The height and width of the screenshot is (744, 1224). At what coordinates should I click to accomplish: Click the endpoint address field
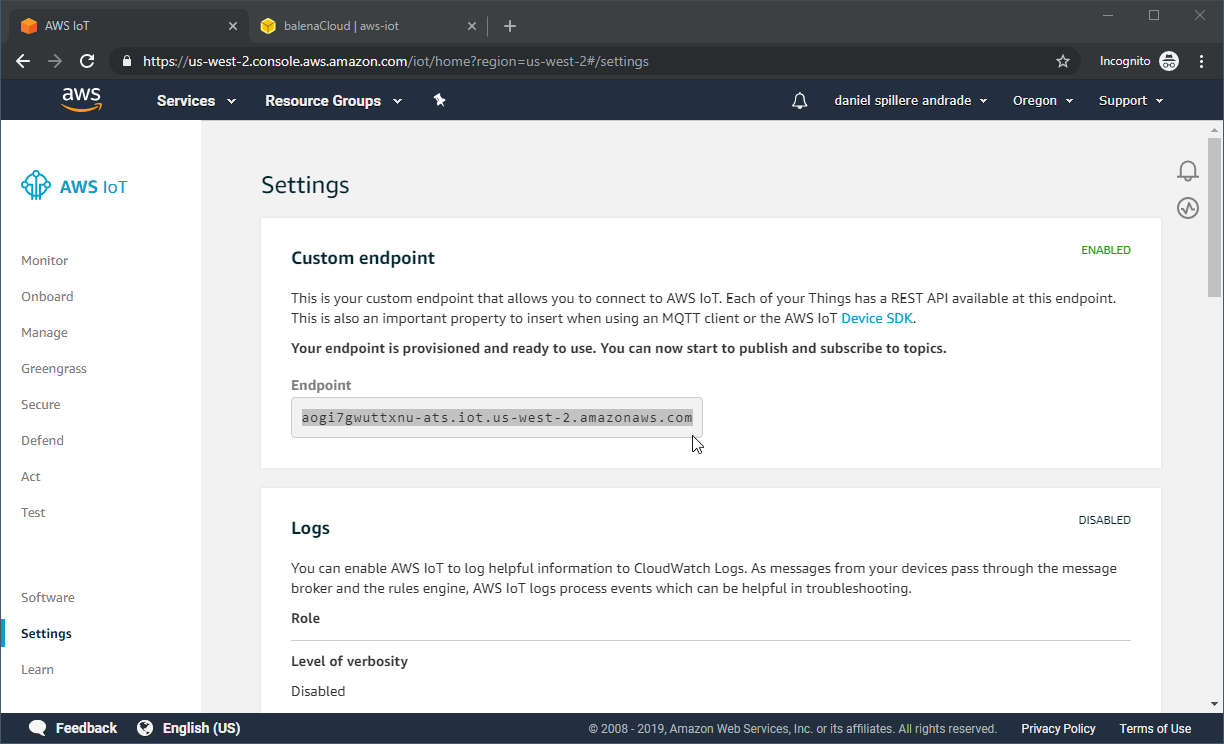click(x=497, y=418)
